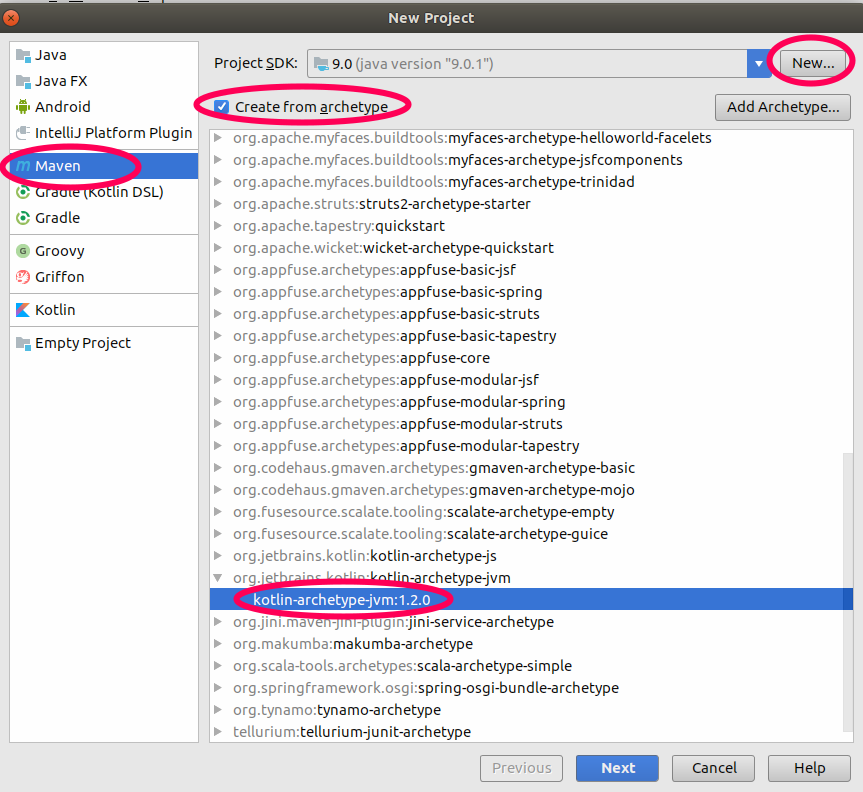863x792 pixels.
Task: Click the Help button
Action: [x=809, y=768]
